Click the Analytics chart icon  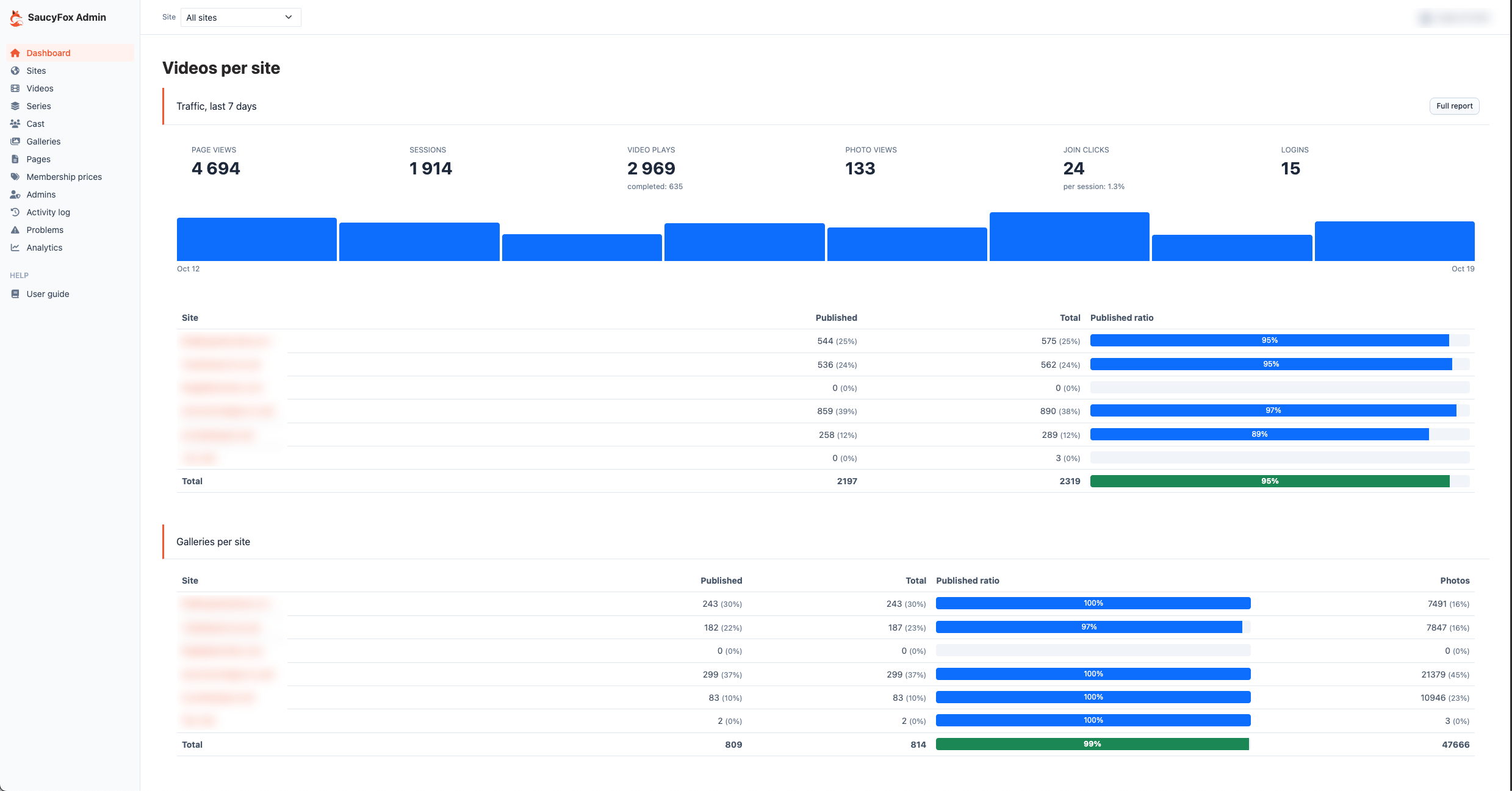(x=15, y=248)
